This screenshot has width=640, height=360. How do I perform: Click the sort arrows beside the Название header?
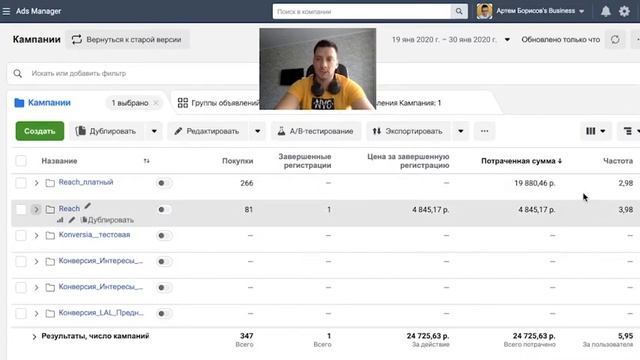[147, 161]
